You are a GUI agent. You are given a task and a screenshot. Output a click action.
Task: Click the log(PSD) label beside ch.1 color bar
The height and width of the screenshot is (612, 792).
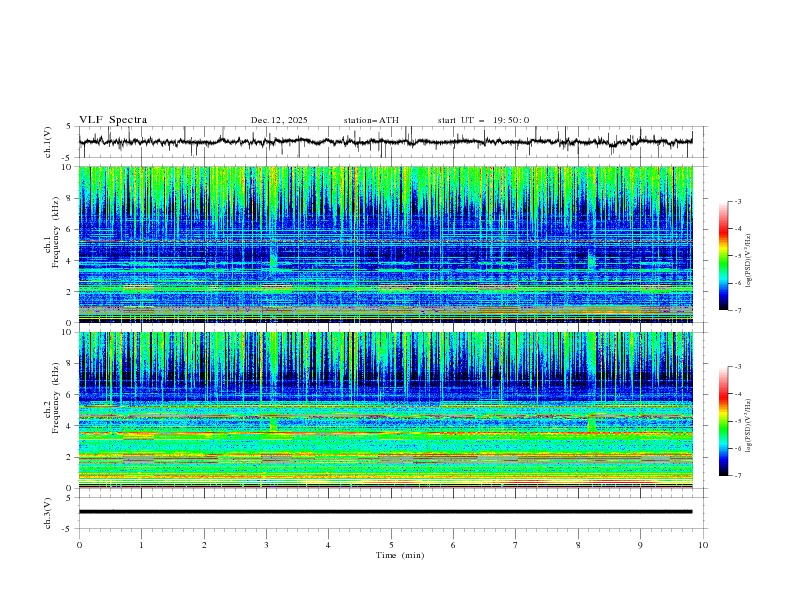click(x=748, y=261)
